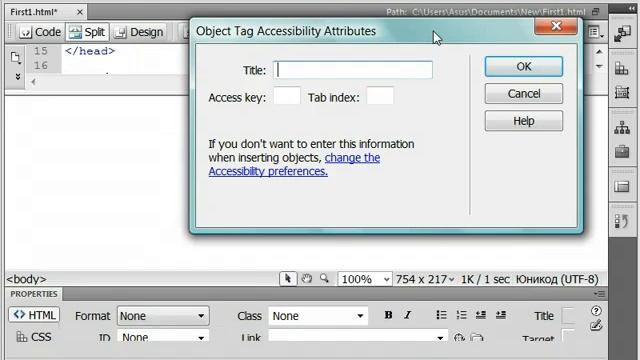Click the Access key field
Image resolution: width=640 pixels, height=360 pixels.
coord(287,96)
